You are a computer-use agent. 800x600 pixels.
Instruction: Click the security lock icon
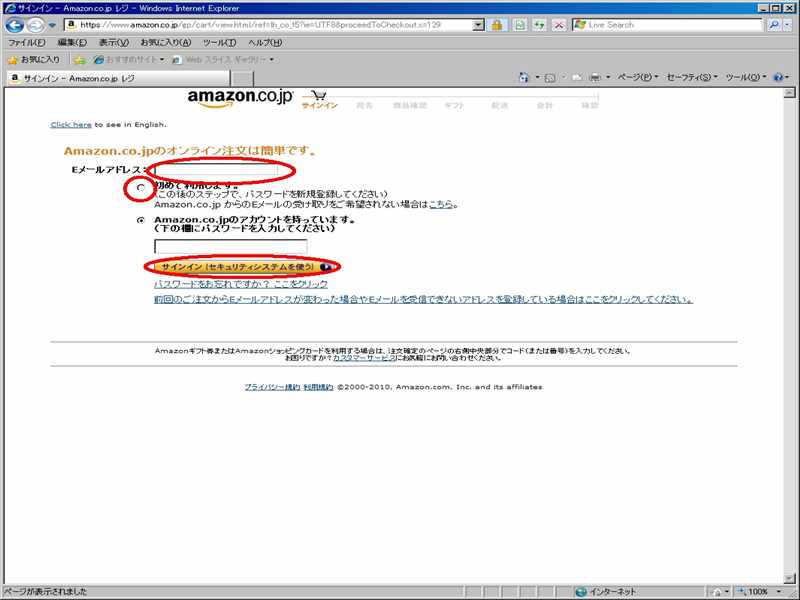pos(496,25)
